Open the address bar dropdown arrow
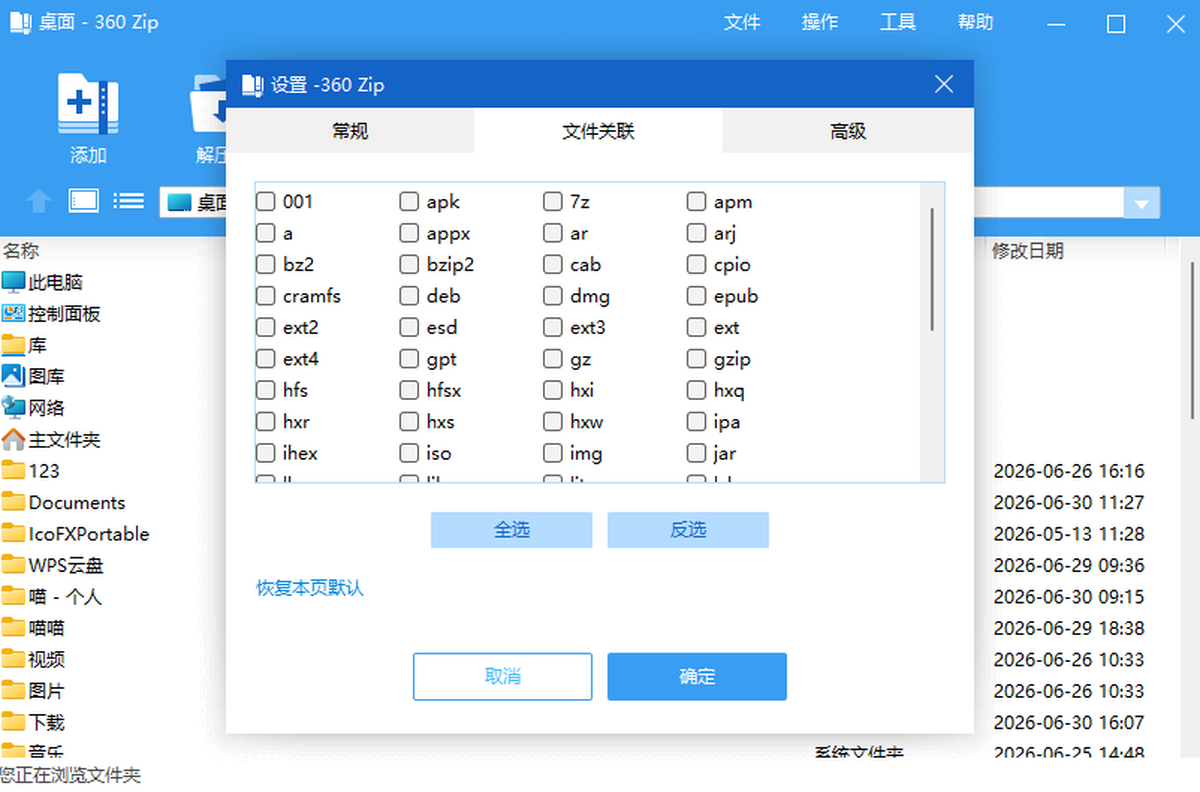Image resolution: width=1200 pixels, height=792 pixels. pos(1141,203)
